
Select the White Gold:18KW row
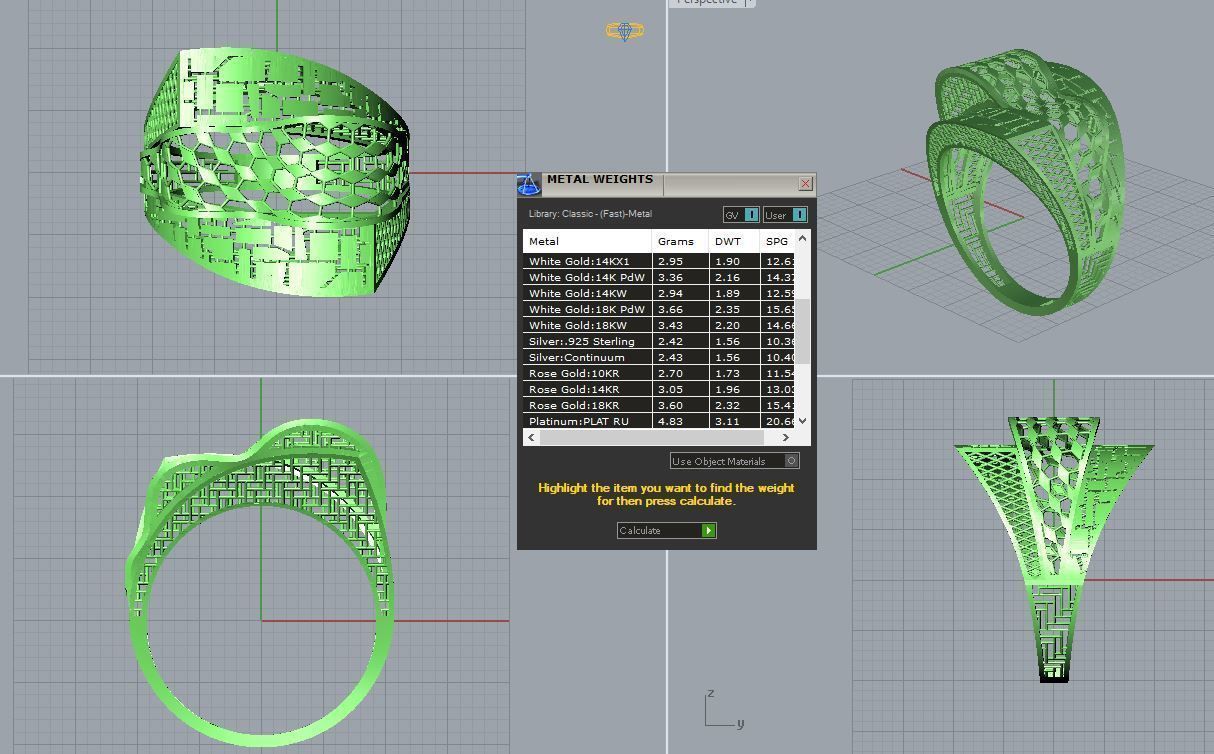tap(659, 325)
